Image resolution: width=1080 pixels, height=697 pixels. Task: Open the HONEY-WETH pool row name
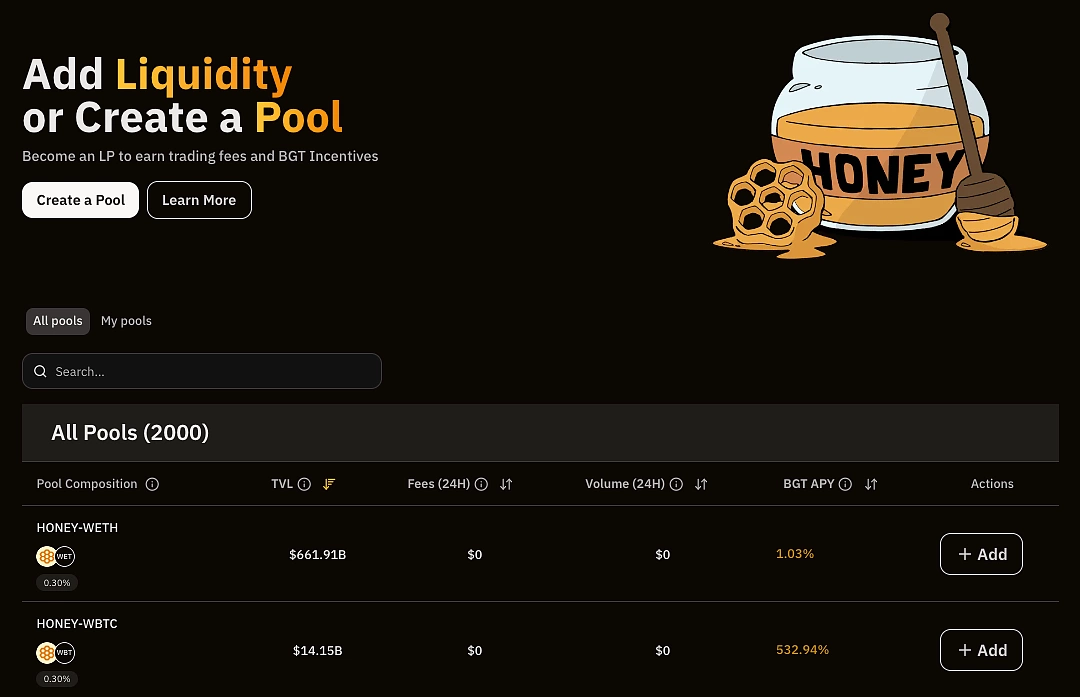click(77, 528)
